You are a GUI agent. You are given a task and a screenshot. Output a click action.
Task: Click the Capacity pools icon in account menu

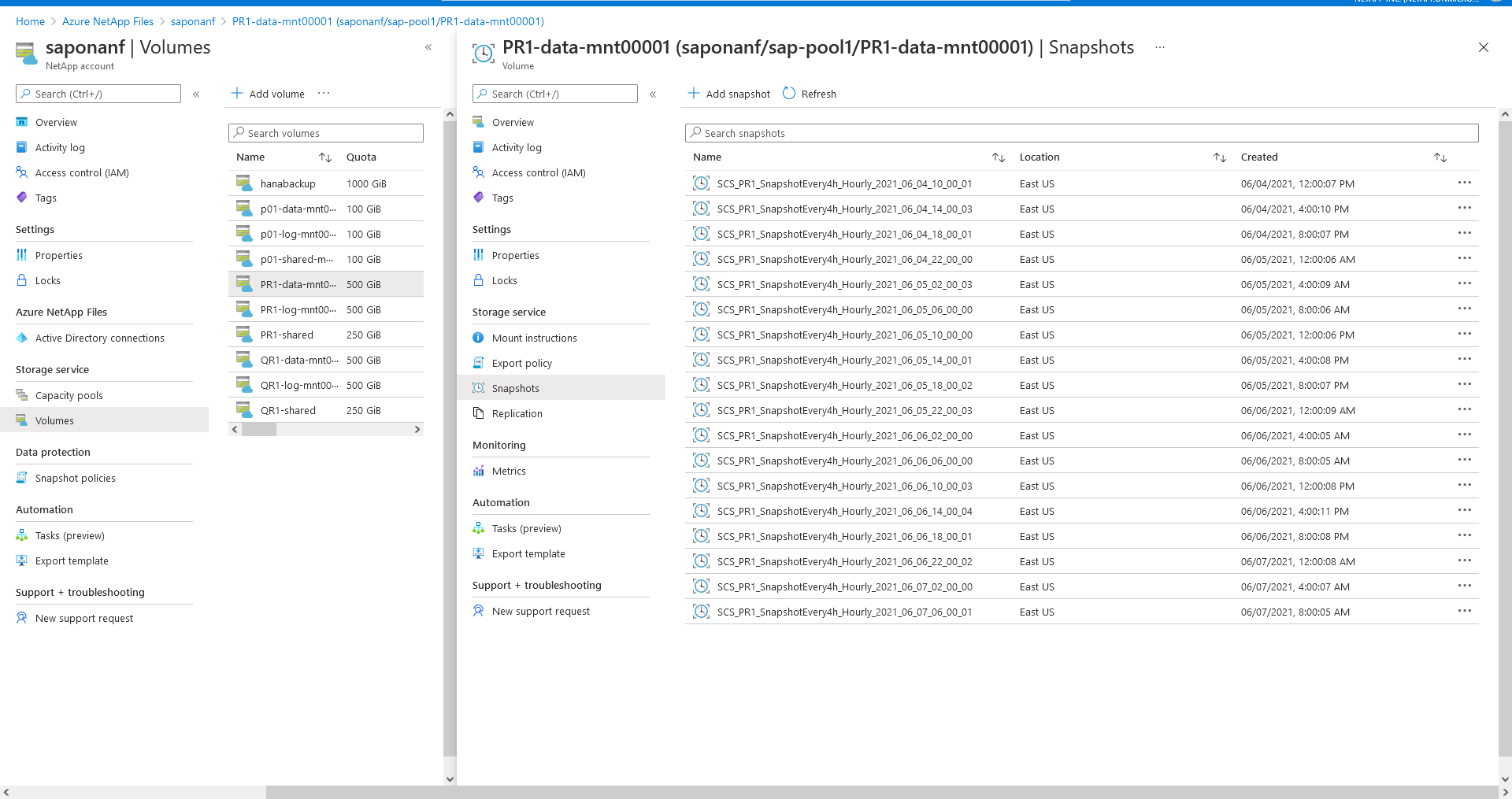pos(22,395)
